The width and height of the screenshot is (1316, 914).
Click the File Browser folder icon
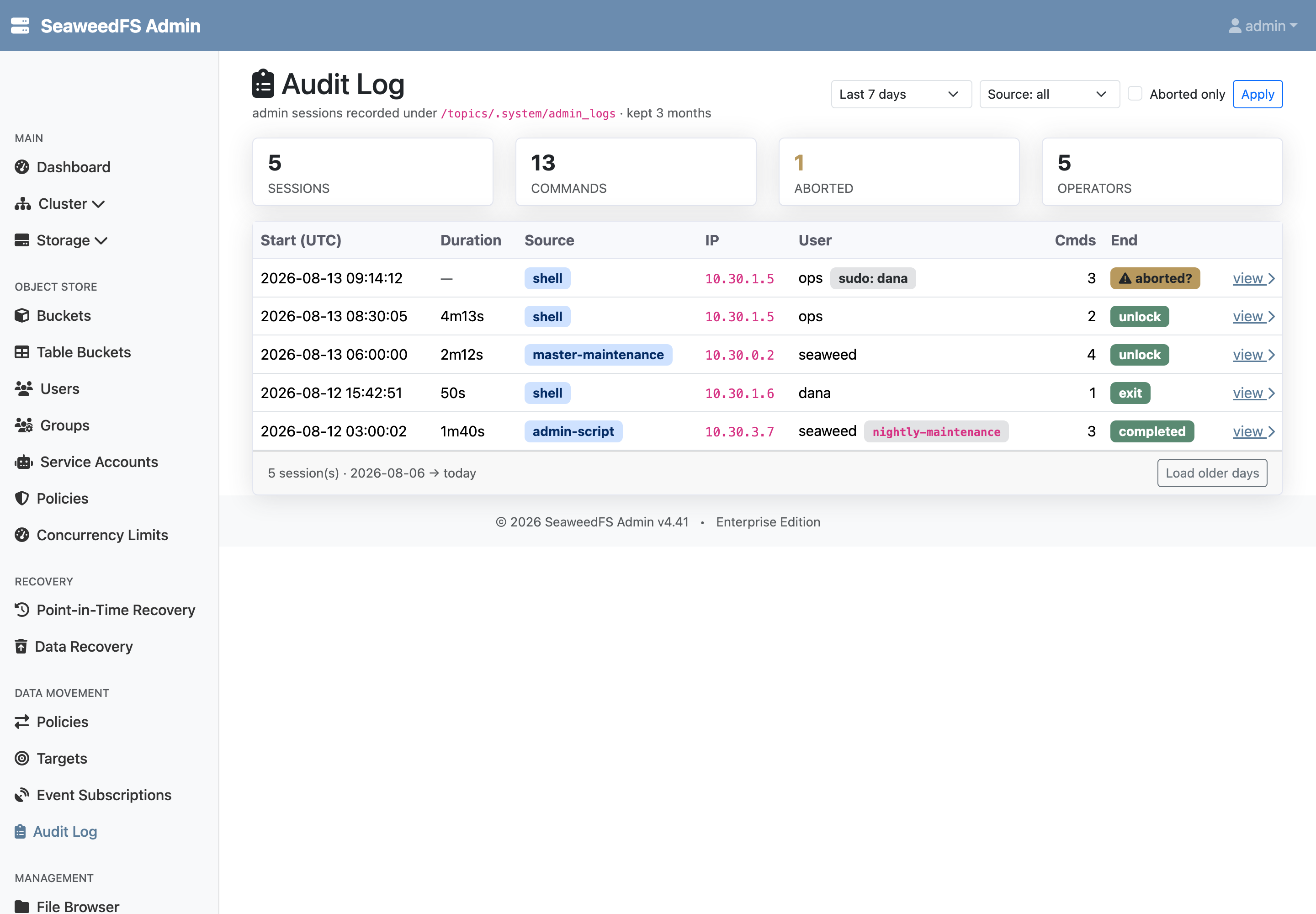(x=22, y=907)
